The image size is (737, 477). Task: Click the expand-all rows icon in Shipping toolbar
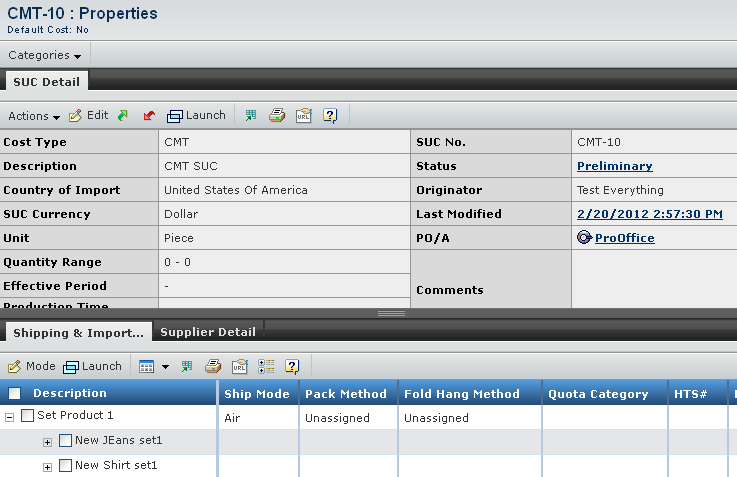pyautogui.click(x=266, y=366)
